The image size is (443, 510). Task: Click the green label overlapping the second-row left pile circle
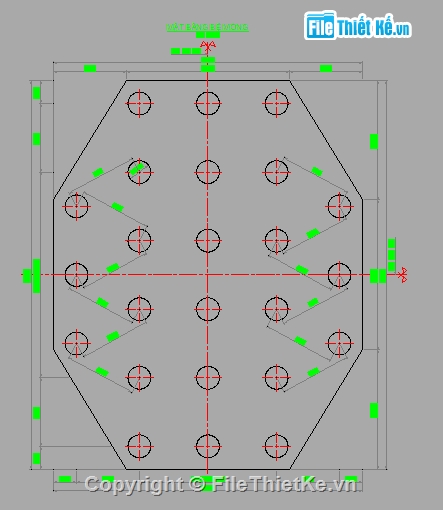[x=136, y=169]
